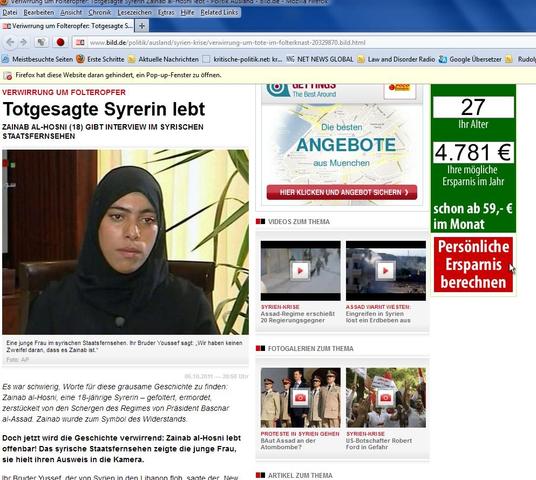Viewport: 536px width, 480px height.
Task: Open the Chronik menu
Action: click(100, 13)
